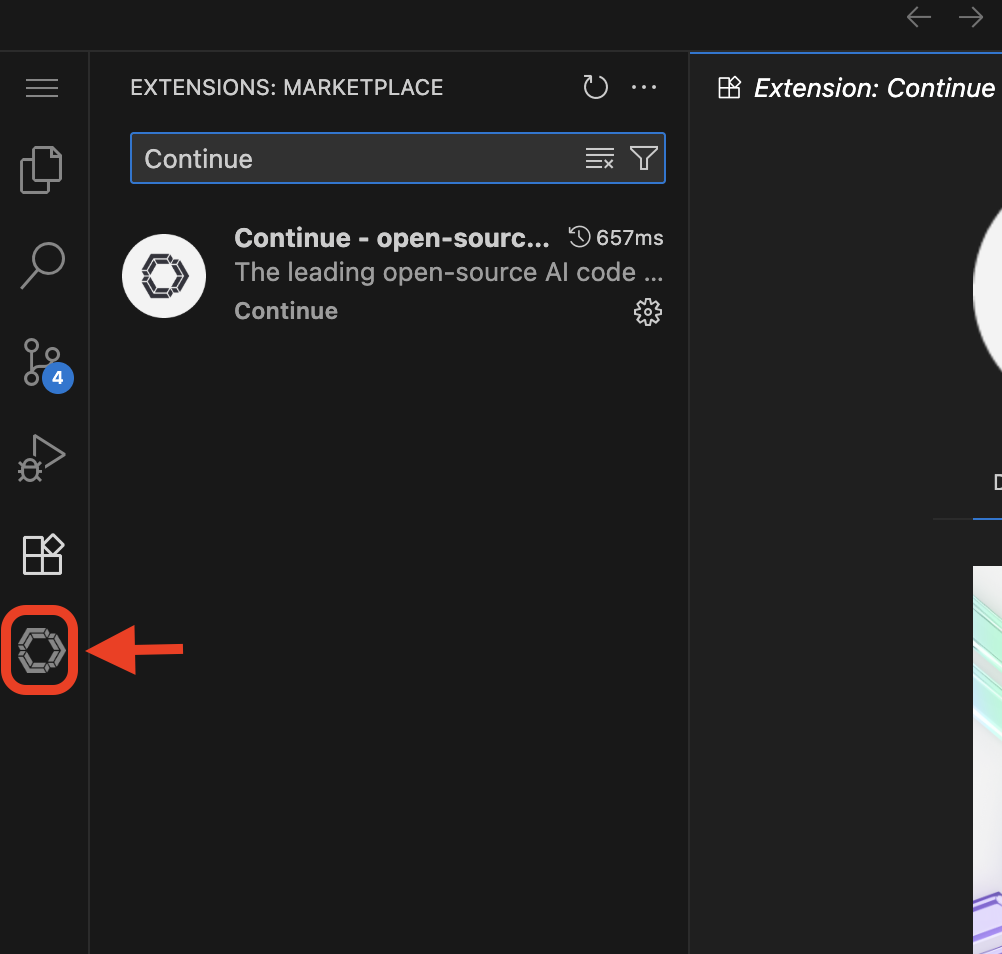Image resolution: width=1002 pixels, height=954 pixels.
Task: Open Views and More Actions ellipsis
Action: [644, 88]
